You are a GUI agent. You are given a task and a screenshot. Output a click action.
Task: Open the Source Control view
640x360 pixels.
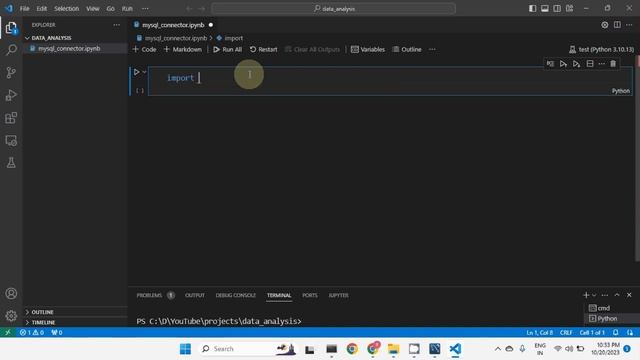pyautogui.click(x=11, y=73)
